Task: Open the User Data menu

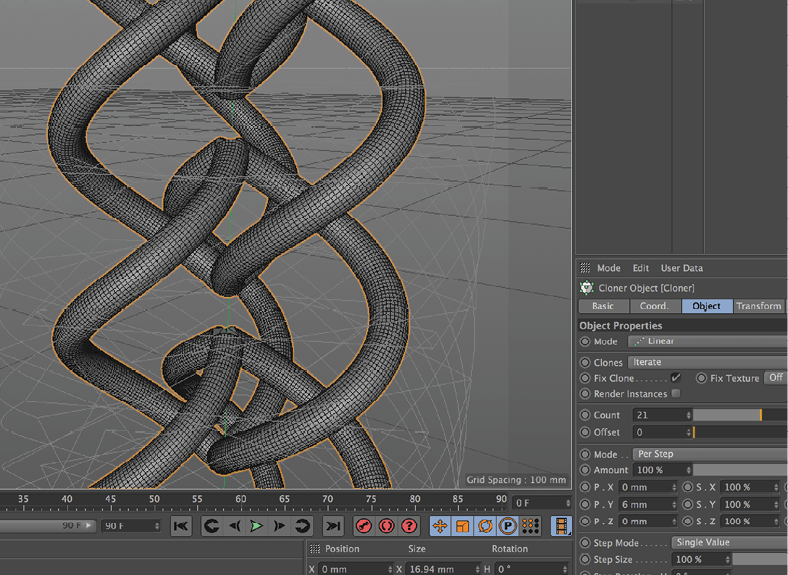Action: [682, 268]
